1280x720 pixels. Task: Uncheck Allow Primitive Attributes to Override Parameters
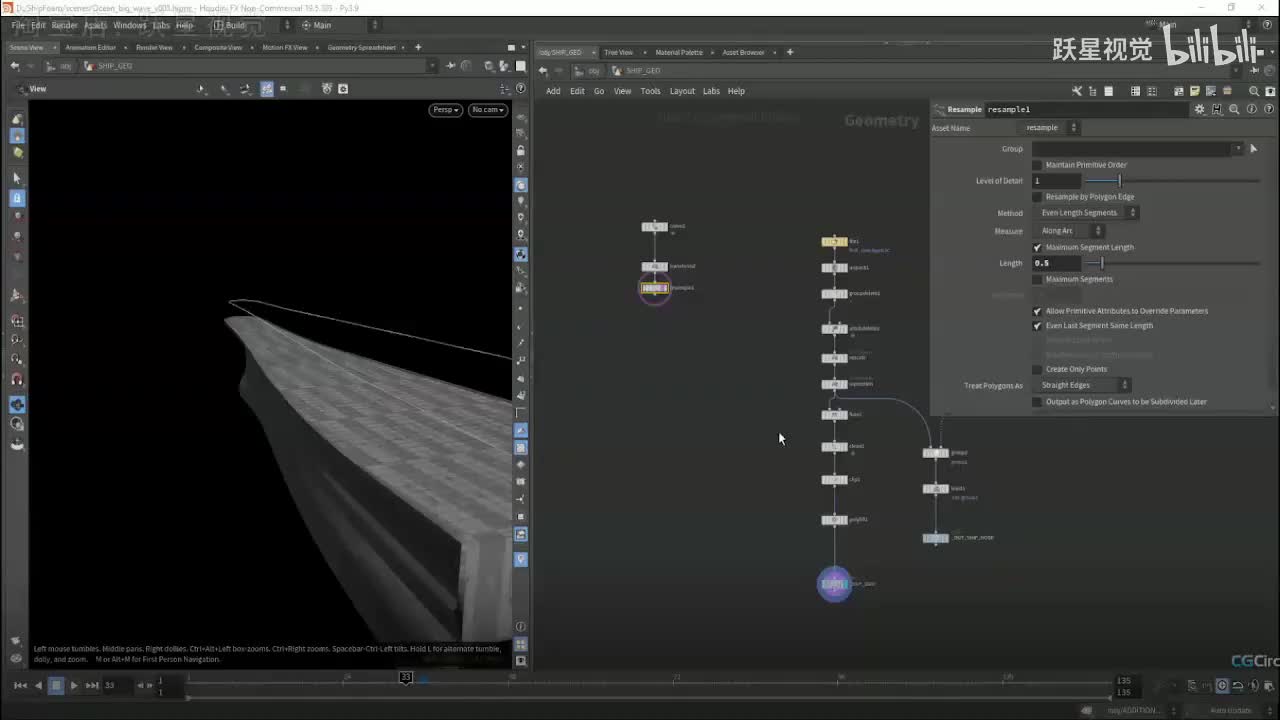pos(1037,311)
